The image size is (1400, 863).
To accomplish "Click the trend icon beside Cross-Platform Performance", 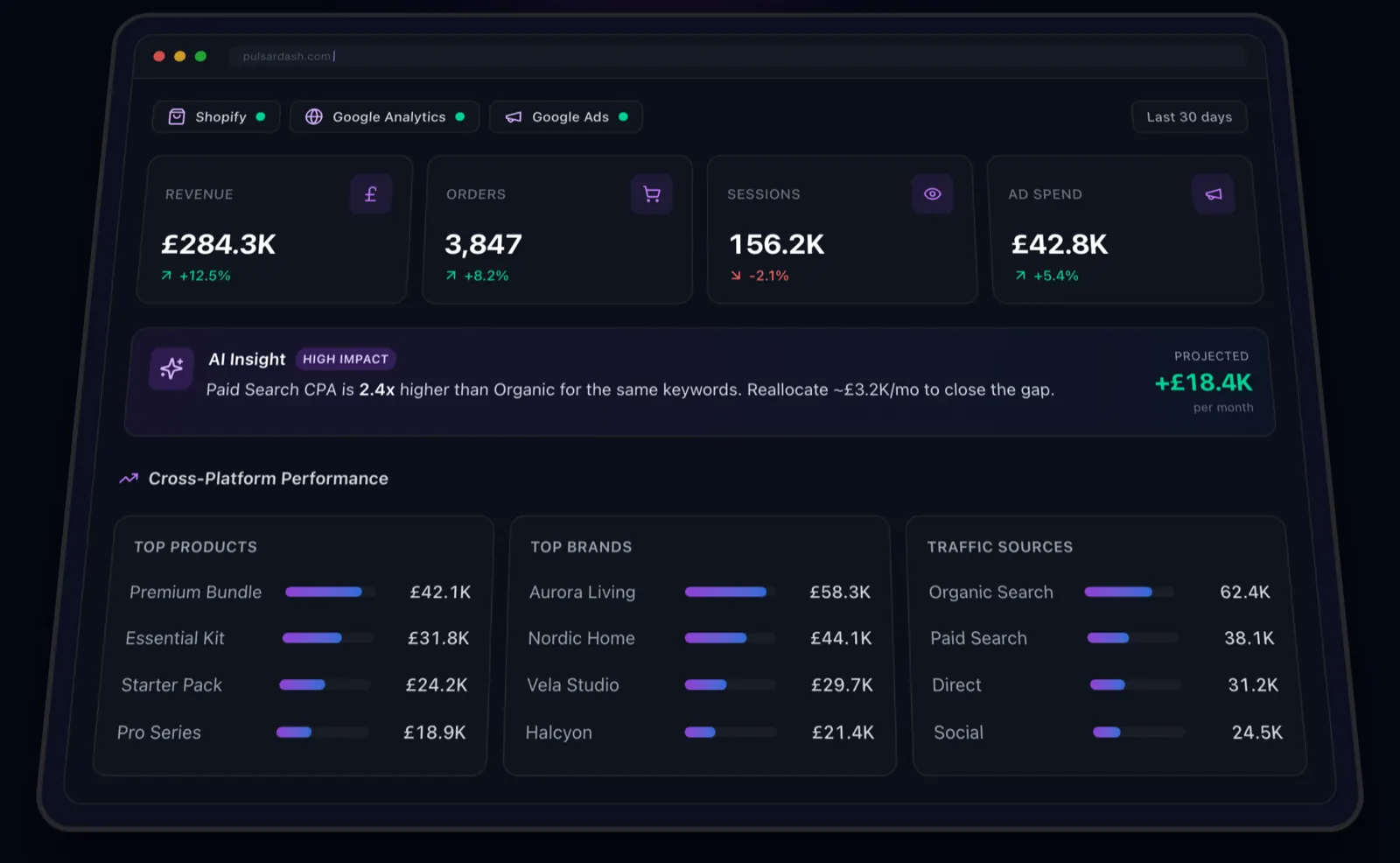I will click(129, 479).
